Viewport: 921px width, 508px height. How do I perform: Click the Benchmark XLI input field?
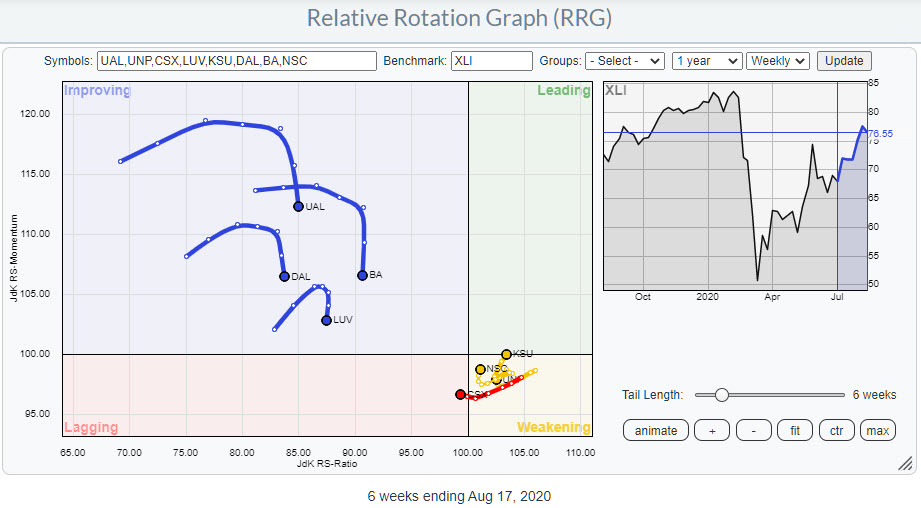point(491,61)
